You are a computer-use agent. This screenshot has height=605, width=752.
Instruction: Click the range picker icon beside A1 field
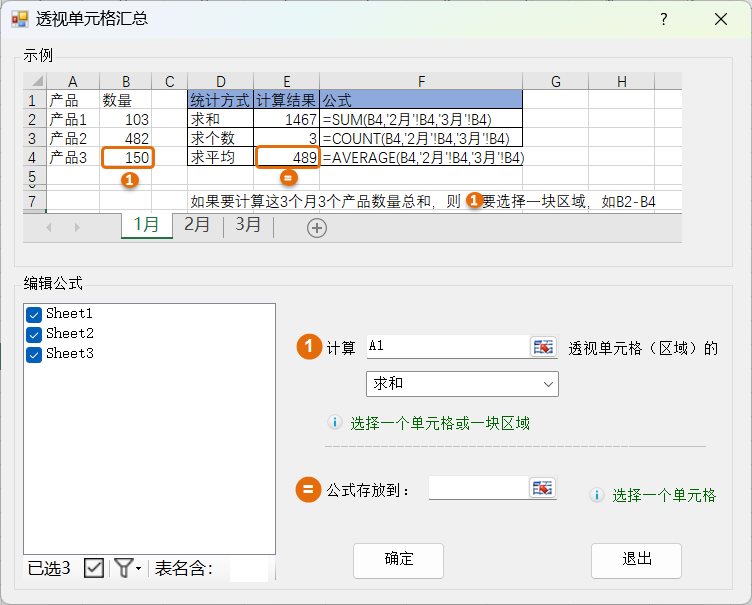[x=542, y=347]
